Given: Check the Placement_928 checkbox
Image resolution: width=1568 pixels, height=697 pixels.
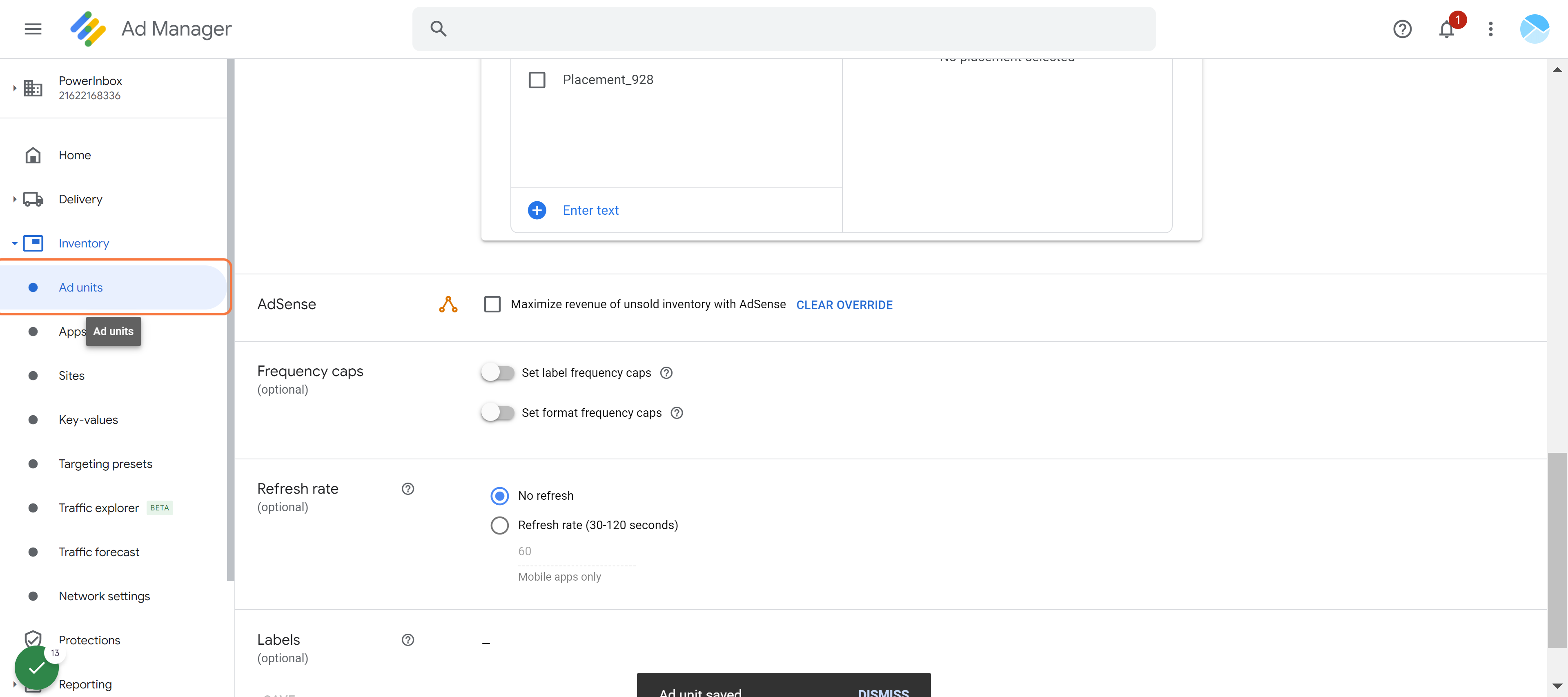Looking at the screenshot, I should [536, 80].
